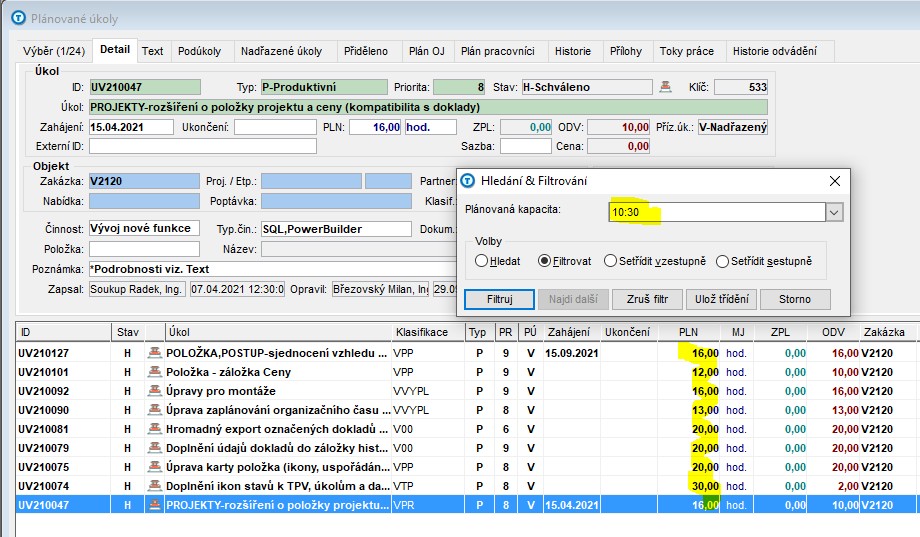Screen dimensions: 920x537
Task: Click the status icon in row UV210074
Action: [x=155, y=486]
